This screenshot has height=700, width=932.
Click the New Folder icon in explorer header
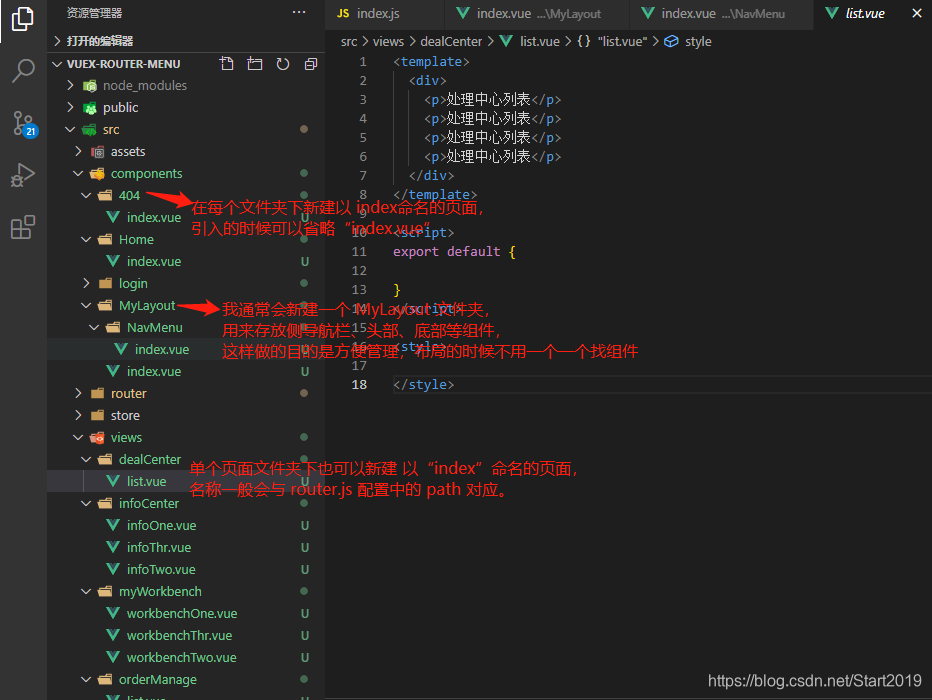[254, 64]
